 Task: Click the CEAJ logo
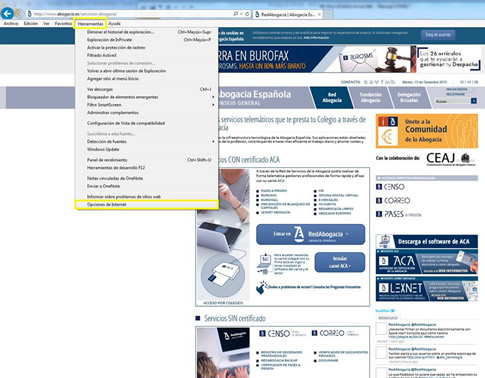coord(451,158)
